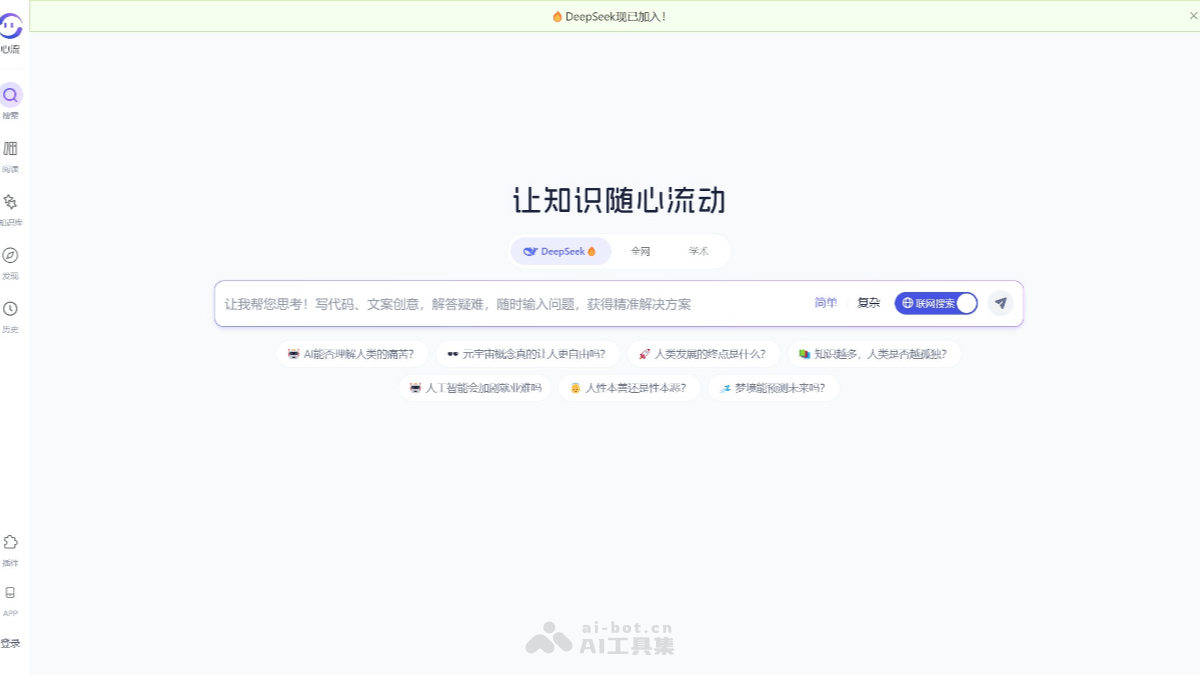Select the 搜索 icon in the sidebar
Viewport: 1200px width, 675px height.
[10, 95]
